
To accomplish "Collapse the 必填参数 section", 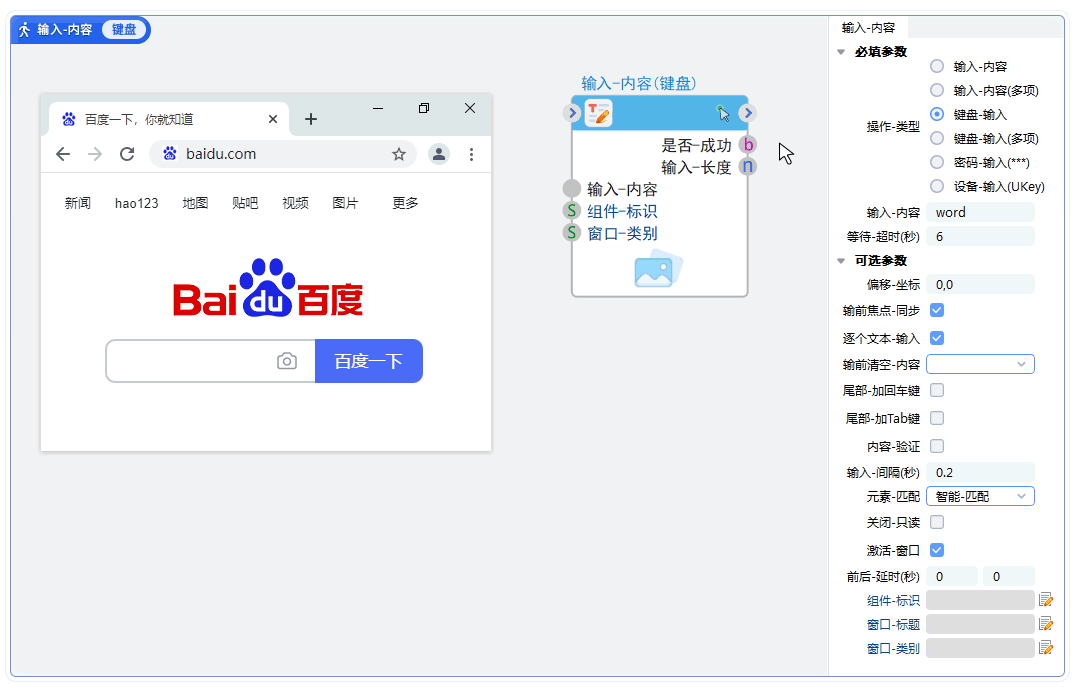I will (841, 52).
